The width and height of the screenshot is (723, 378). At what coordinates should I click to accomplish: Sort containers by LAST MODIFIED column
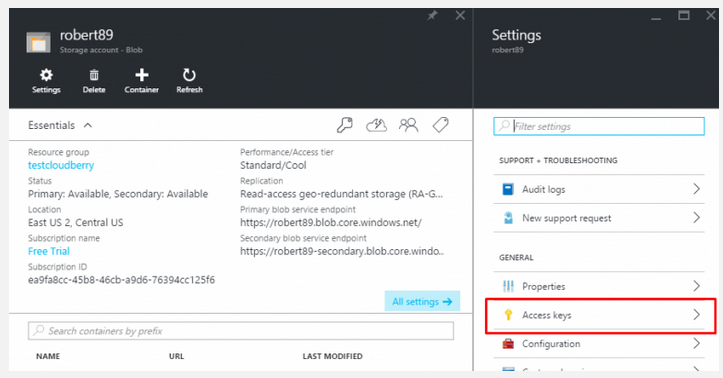click(x=332, y=356)
